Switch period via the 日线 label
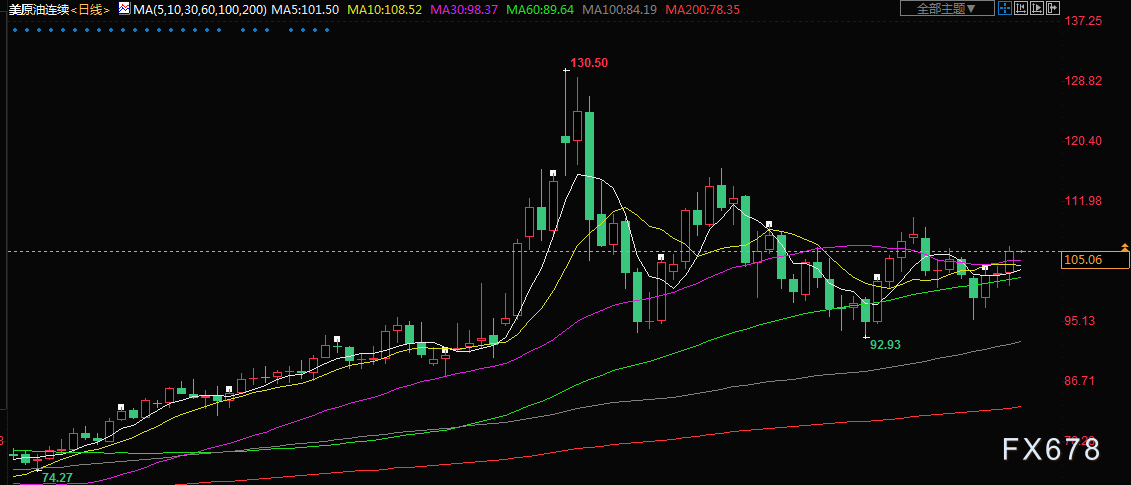Viewport: 1131px width, 485px height. point(92,9)
